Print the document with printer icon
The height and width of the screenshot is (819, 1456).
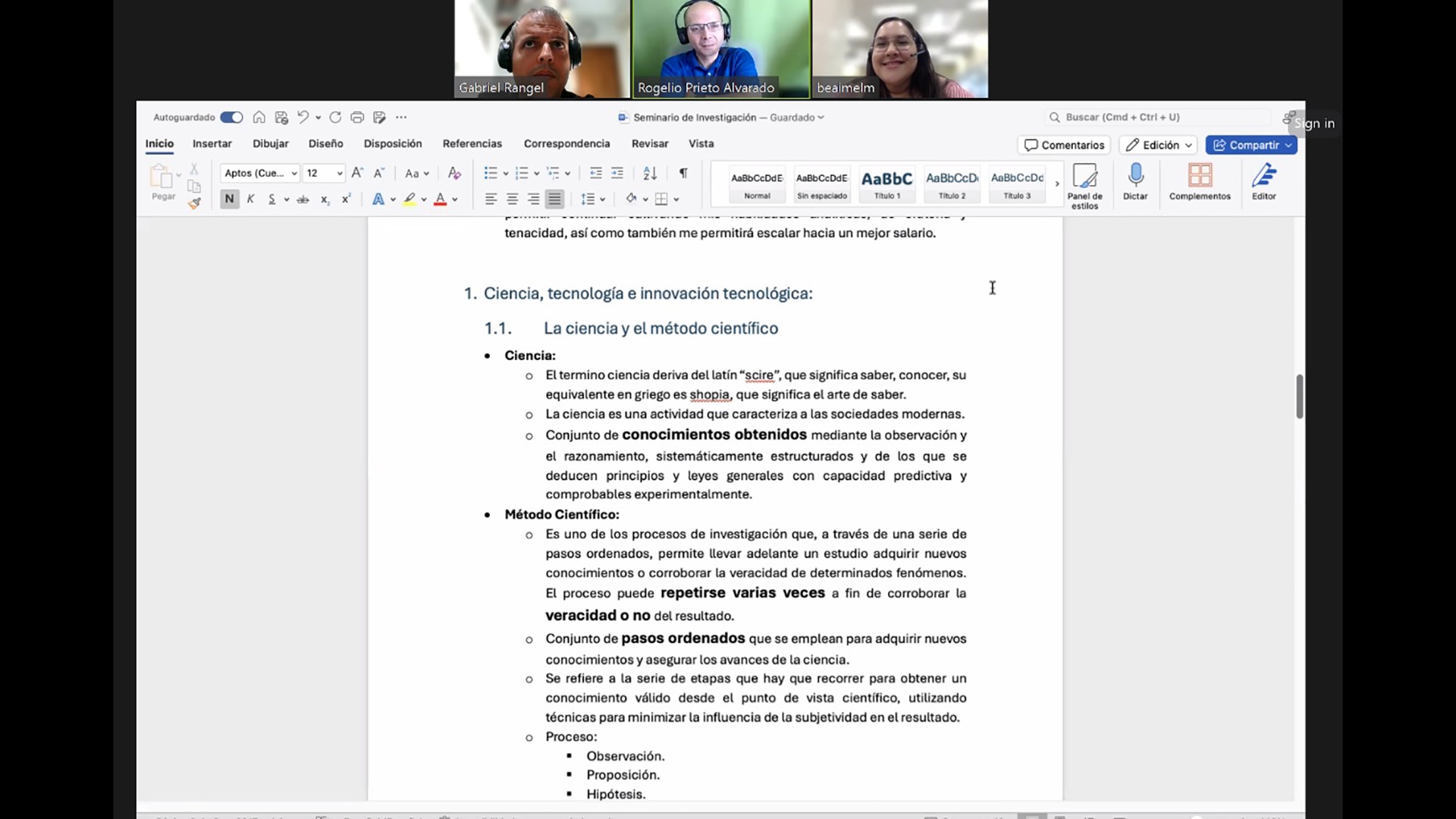357,118
